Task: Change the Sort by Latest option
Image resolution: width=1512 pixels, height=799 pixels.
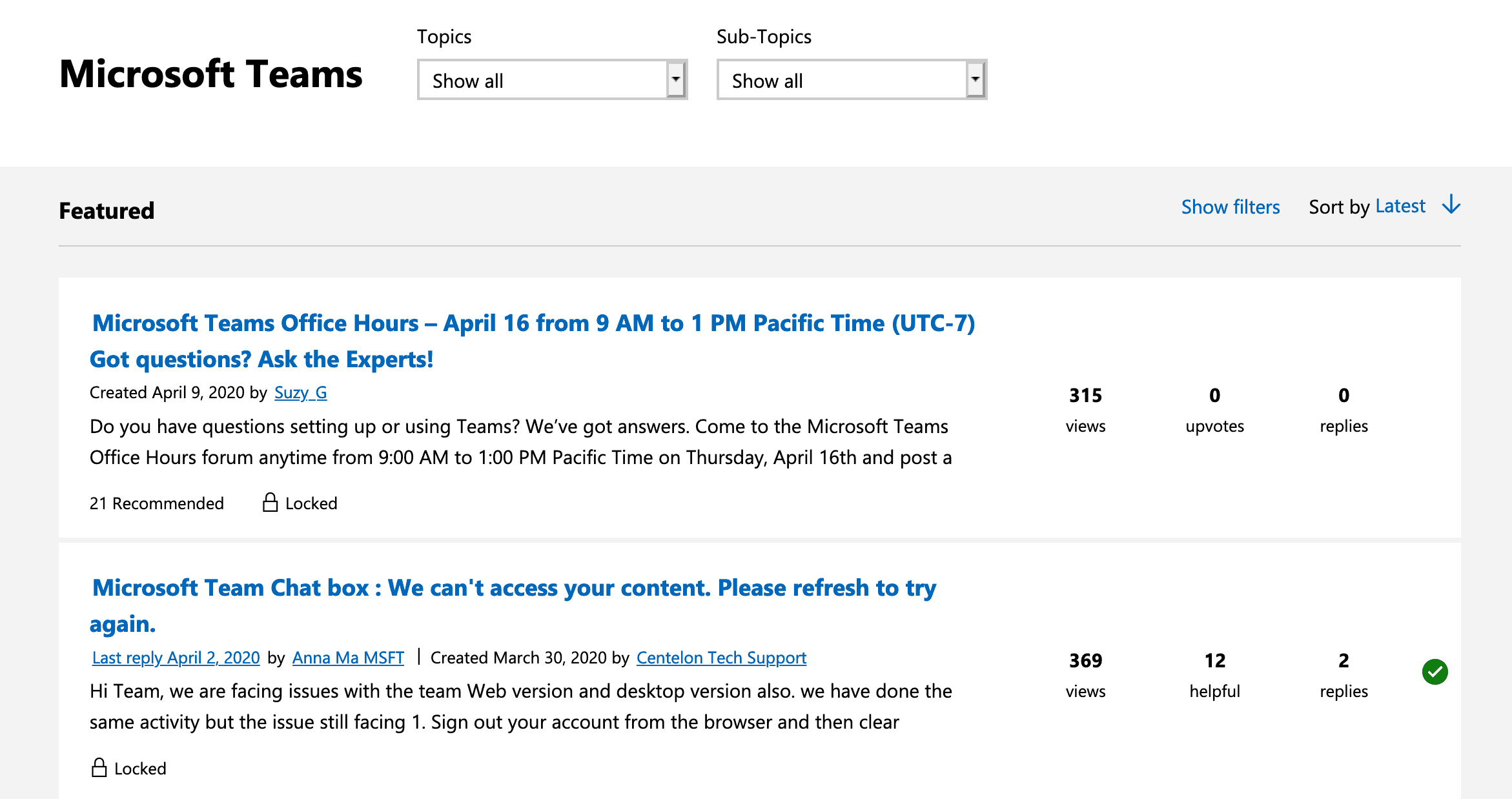Action: tap(1400, 205)
